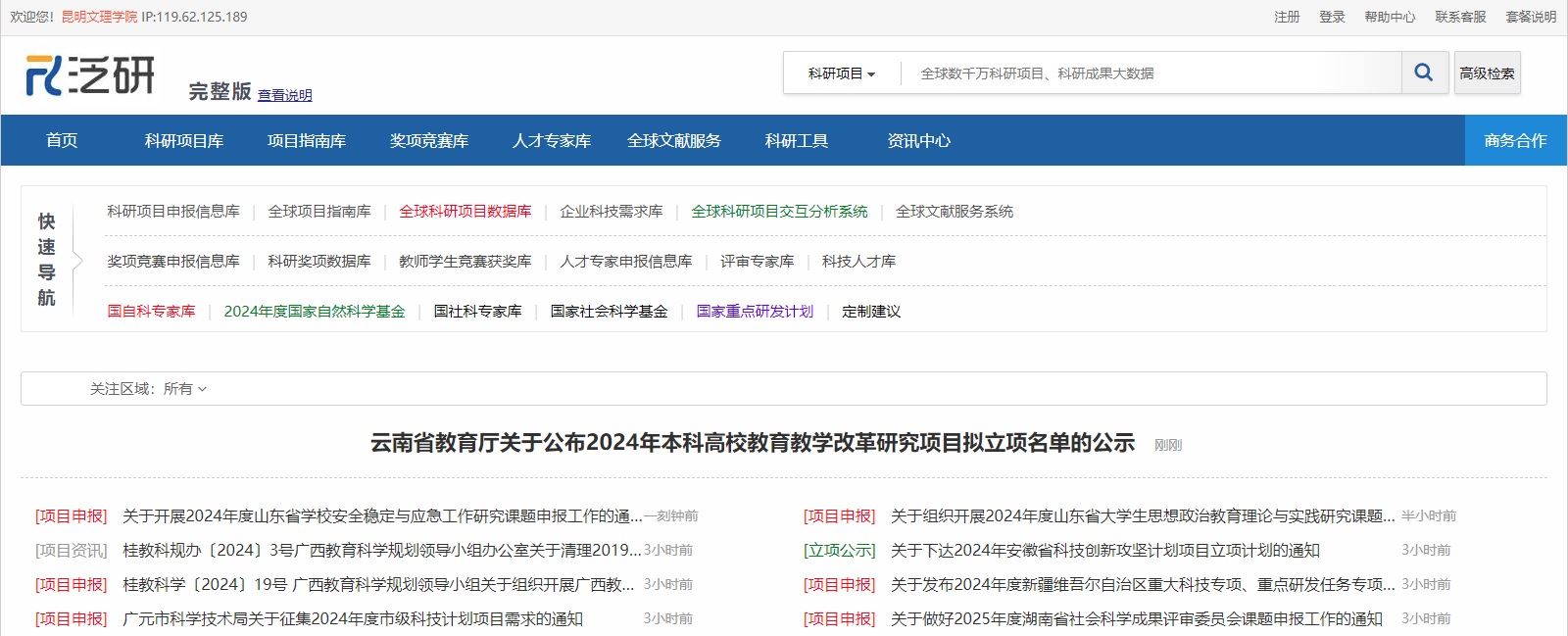Image resolution: width=1568 pixels, height=636 pixels.
Task: Open the 奖项竞赛库 navigation menu
Action: click(429, 140)
